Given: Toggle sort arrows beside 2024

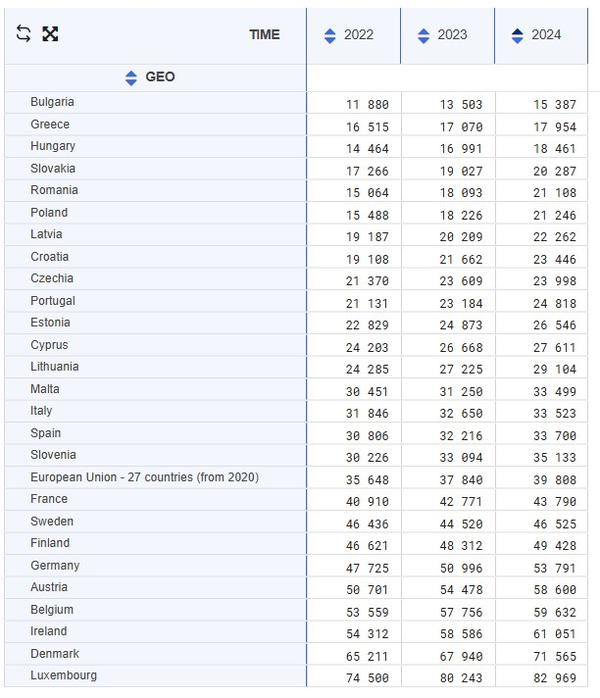Looking at the screenshot, I should coord(517,36).
